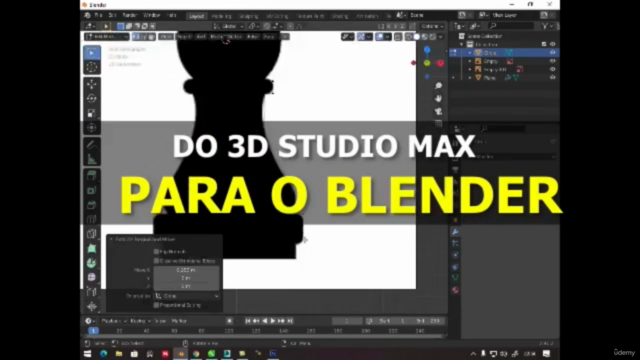The height and width of the screenshot is (360, 640).
Task: Click the red X axis gizmo ball
Action: 440,63
